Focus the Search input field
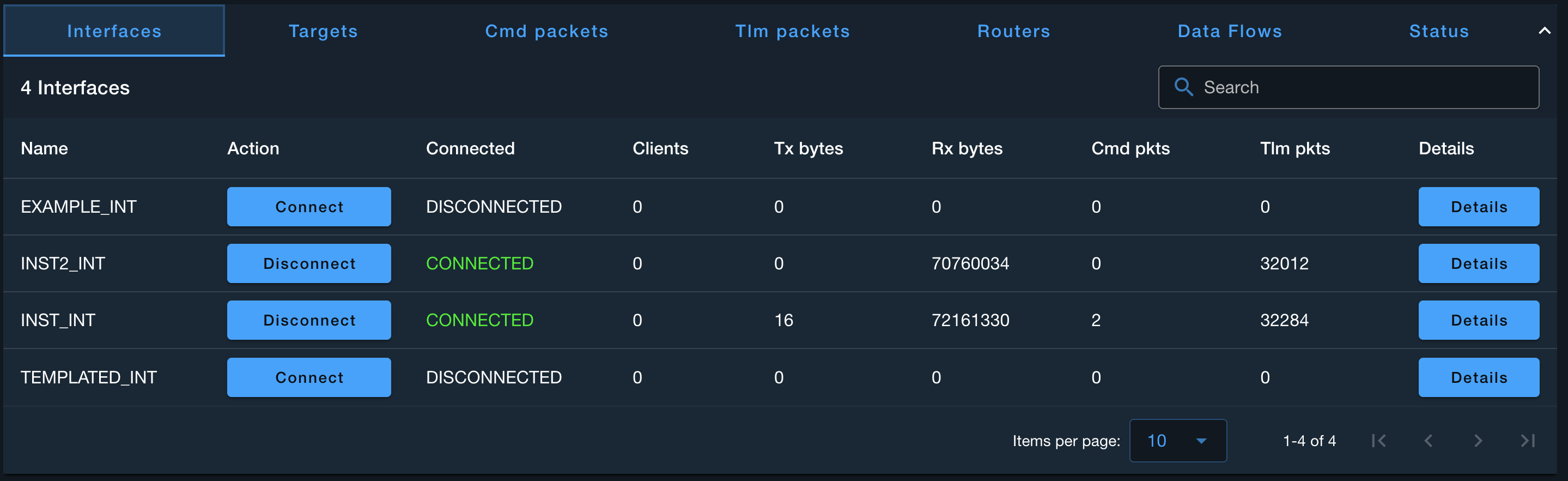The height and width of the screenshot is (481, 1568). 1364,87
